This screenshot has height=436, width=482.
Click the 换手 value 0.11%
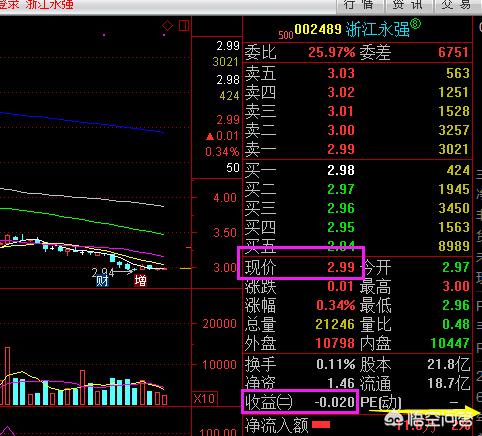coord(335,364)
